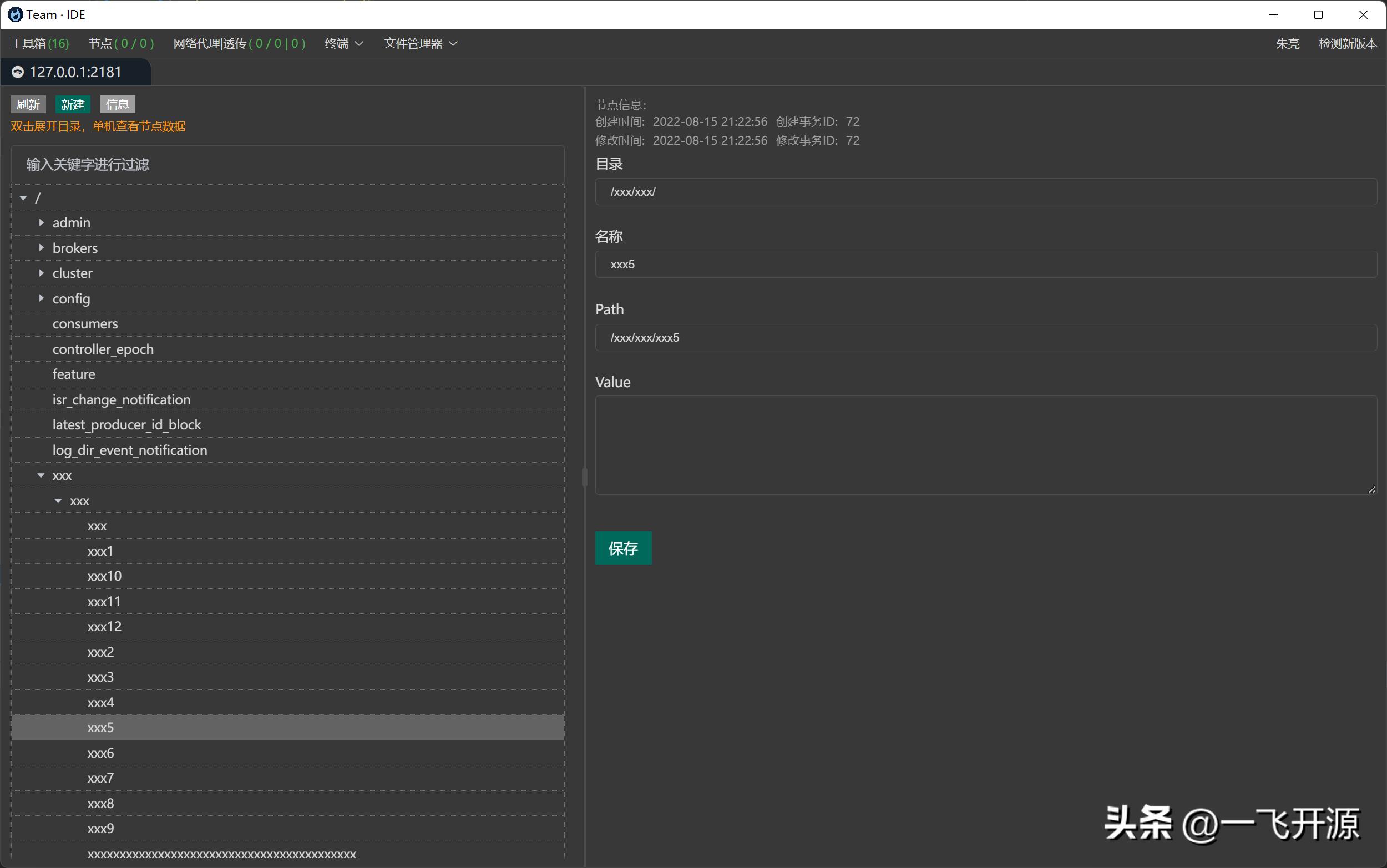
Task: Click the keyword filter input field
Action: (x=287, y=165)
